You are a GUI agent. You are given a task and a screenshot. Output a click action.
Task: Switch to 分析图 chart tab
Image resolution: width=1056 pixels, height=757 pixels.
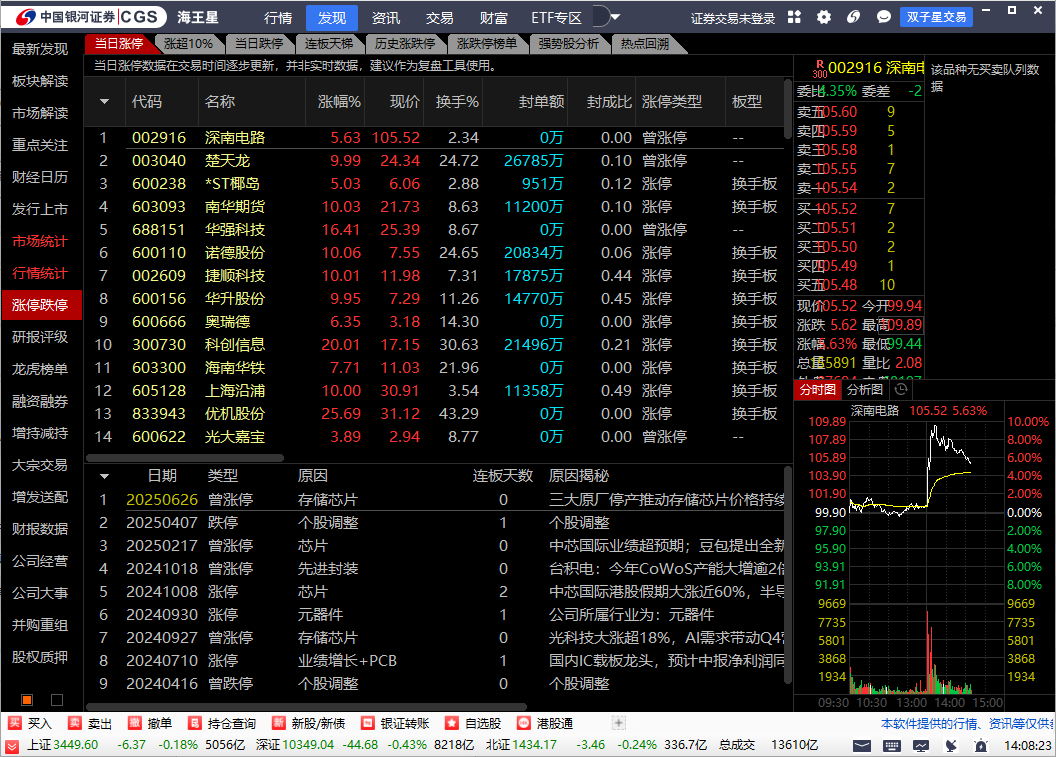[865, 389]
